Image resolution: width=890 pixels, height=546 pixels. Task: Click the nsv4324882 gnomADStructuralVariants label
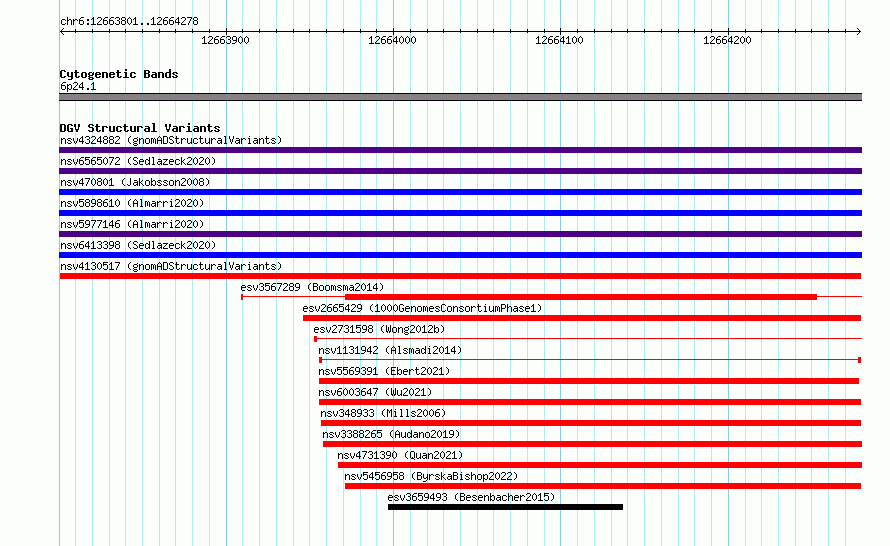coord(171,140)
